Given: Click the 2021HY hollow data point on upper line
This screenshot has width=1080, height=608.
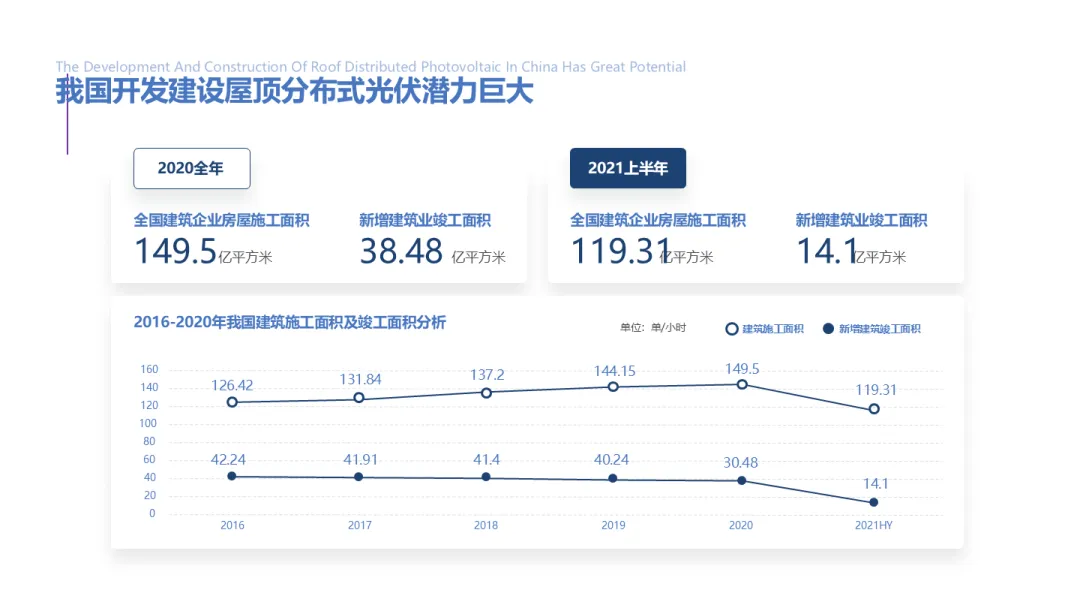Looking at the screenshot, I should pyautogui.click(x=874, y=409).
